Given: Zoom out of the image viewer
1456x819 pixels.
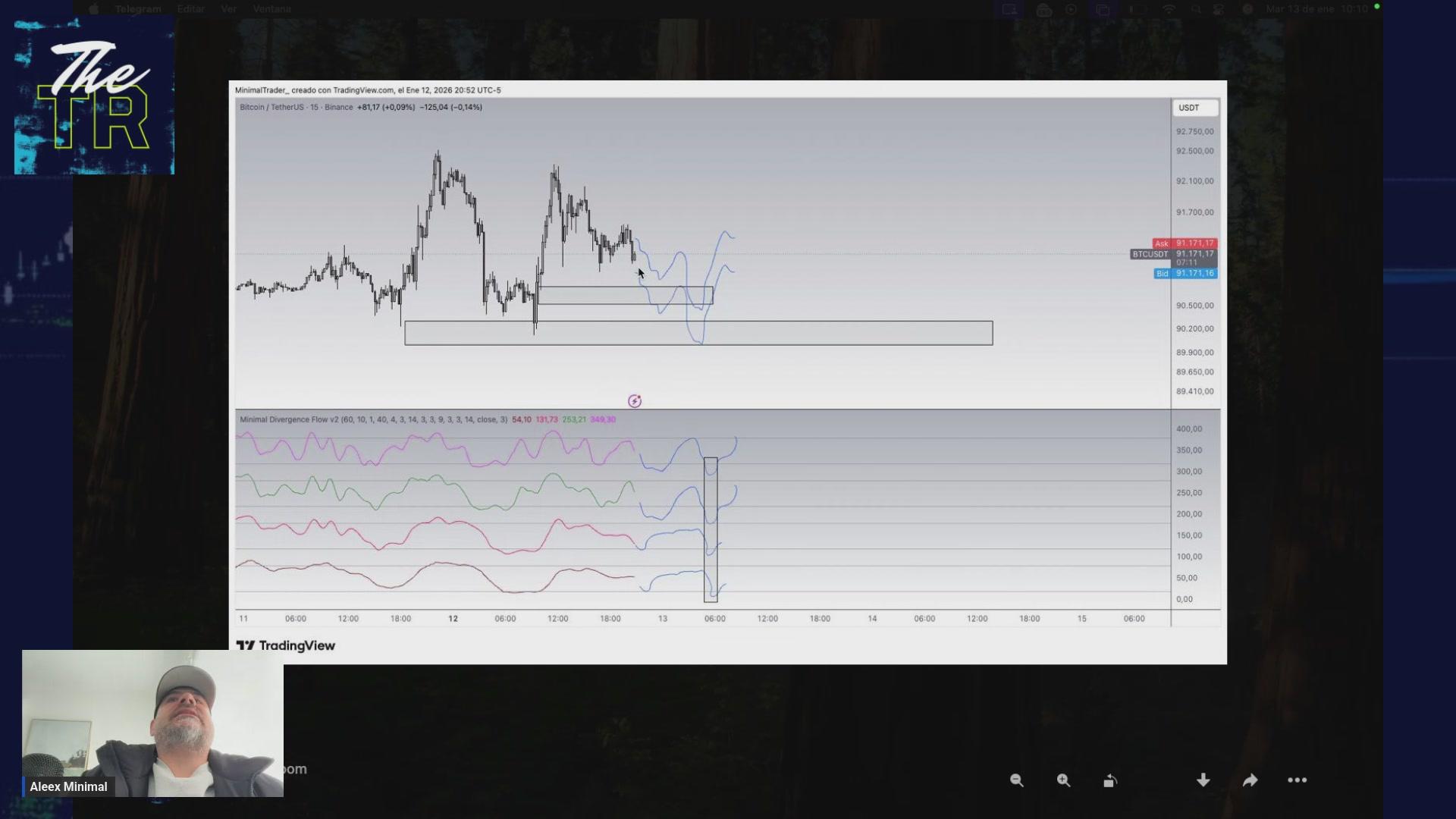Looking at the screenshot, I should 1016,780.
